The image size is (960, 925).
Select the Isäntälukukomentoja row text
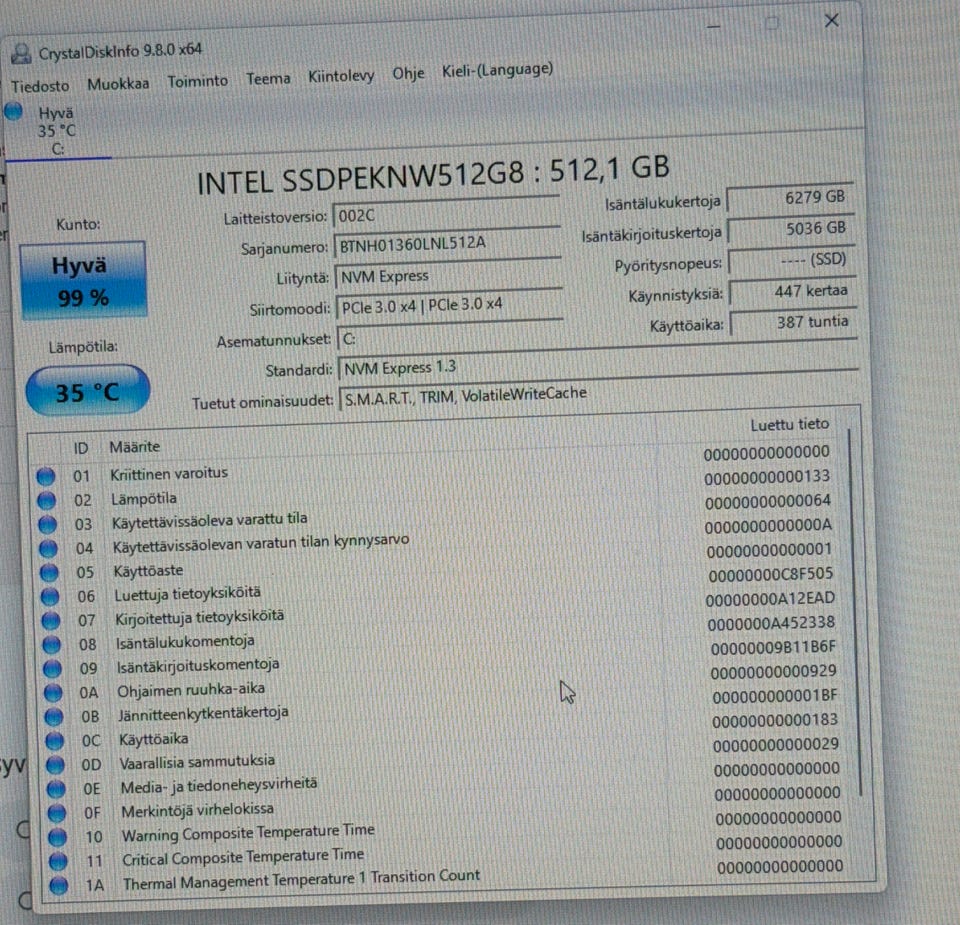click(x=185, y=642)
